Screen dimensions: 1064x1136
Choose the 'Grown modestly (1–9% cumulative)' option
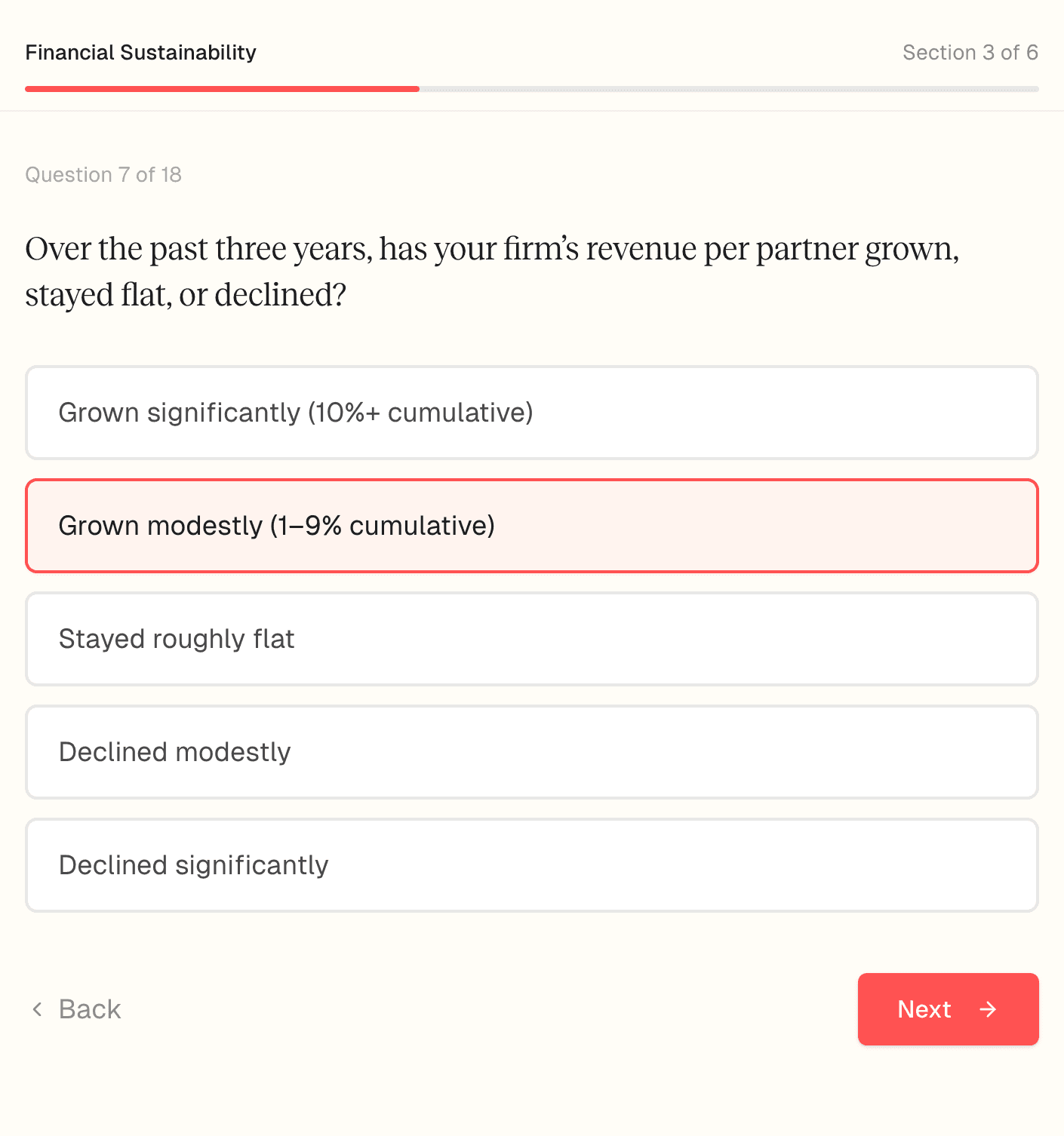[x=531, y=526]
